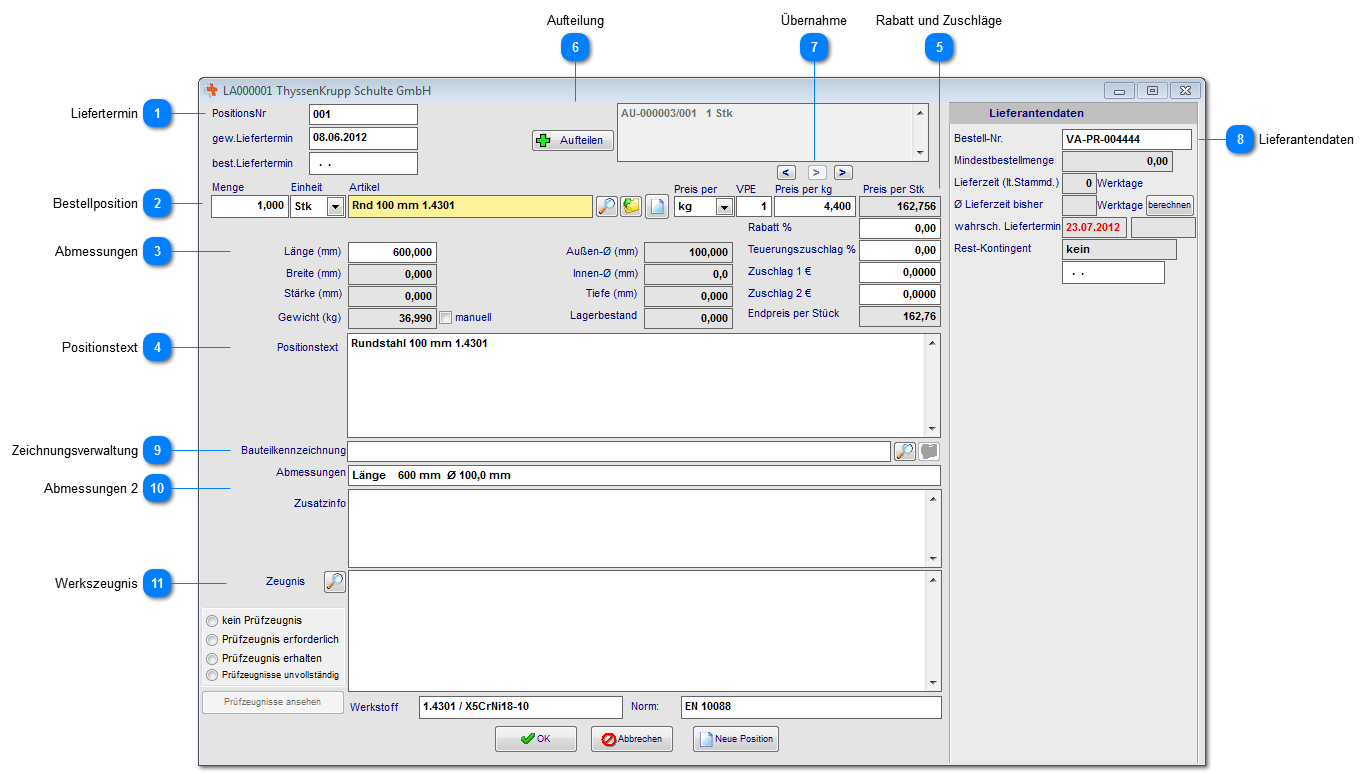Click the Teuerungszuschlag % input field
This screenshot has height=774, width=1370.
(900, 250)
